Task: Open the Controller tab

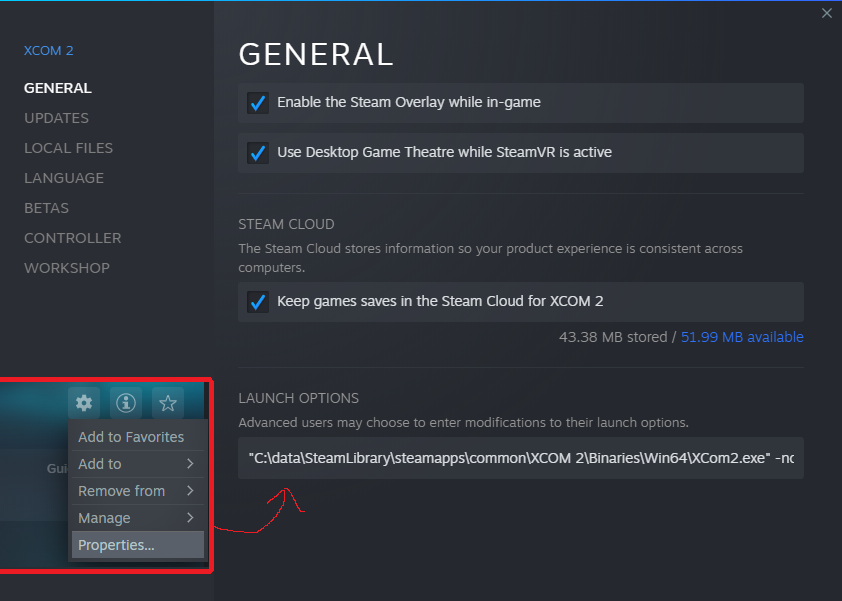Action: coord(72,238)
